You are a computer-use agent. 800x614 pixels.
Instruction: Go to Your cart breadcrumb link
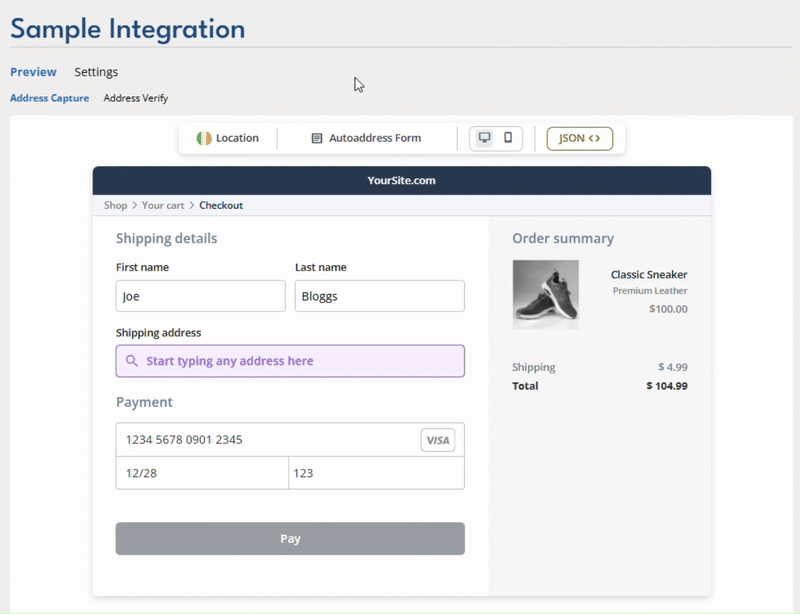point(163,205)
